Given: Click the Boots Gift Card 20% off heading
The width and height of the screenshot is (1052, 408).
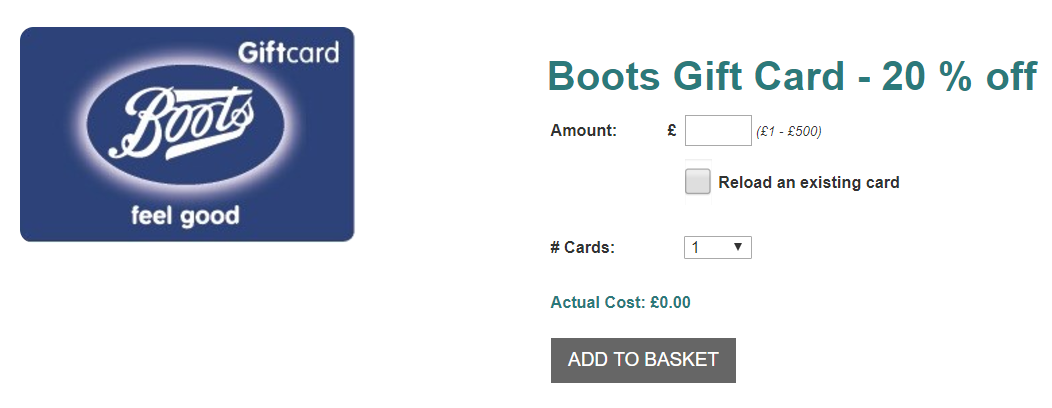Looking at the screenshot, I should pos(792,76).
